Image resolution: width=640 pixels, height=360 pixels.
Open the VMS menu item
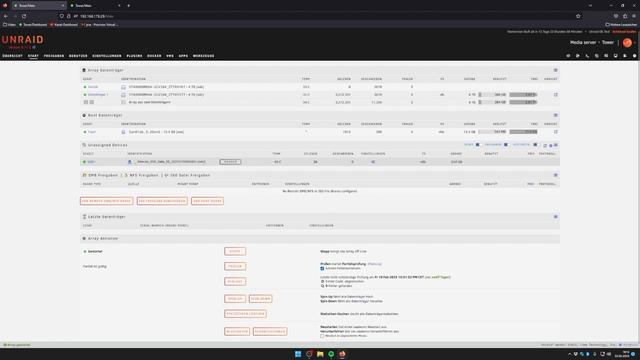click(170, 56)
